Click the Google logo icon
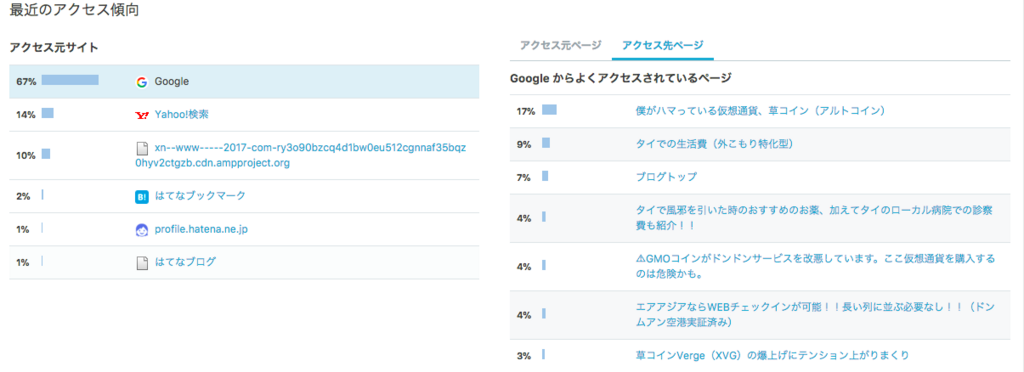 point(141,82)
